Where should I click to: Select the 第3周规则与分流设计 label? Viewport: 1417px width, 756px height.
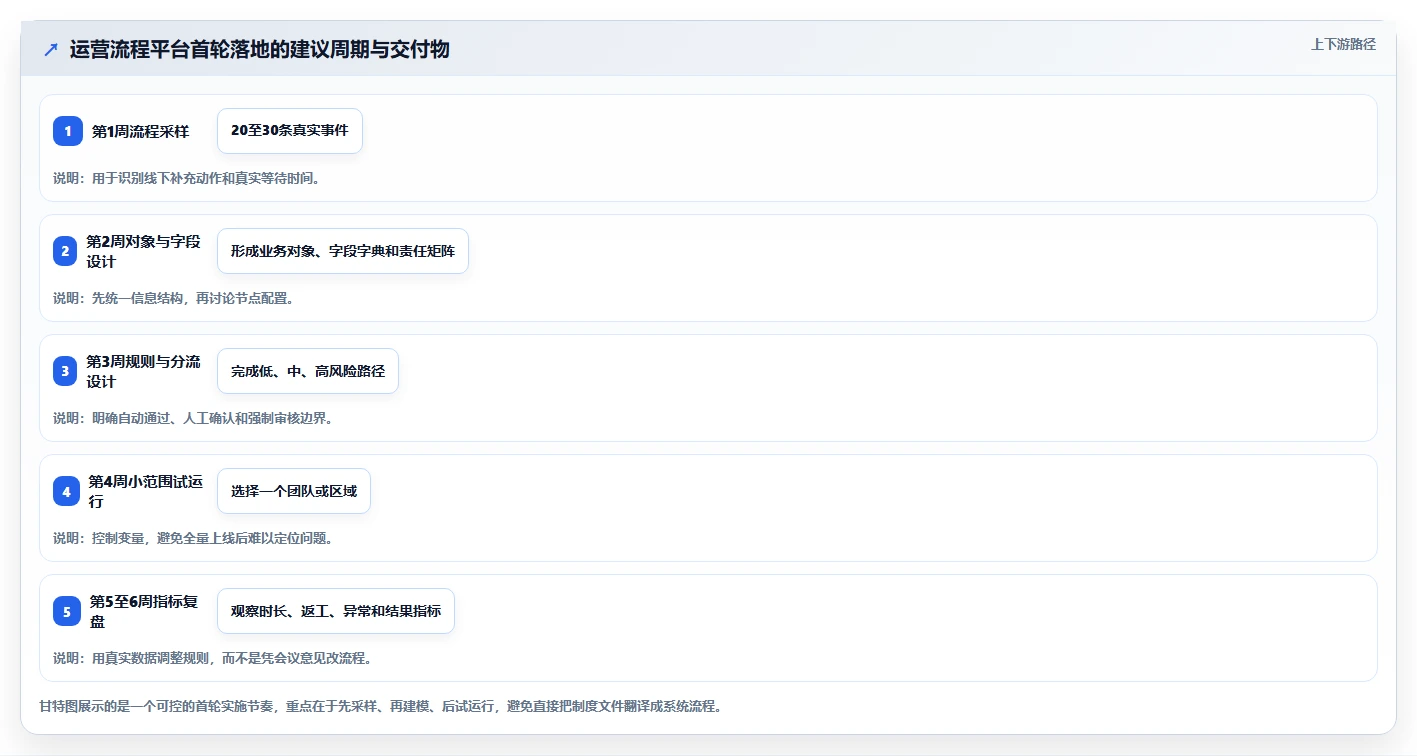tap(143, 371)
